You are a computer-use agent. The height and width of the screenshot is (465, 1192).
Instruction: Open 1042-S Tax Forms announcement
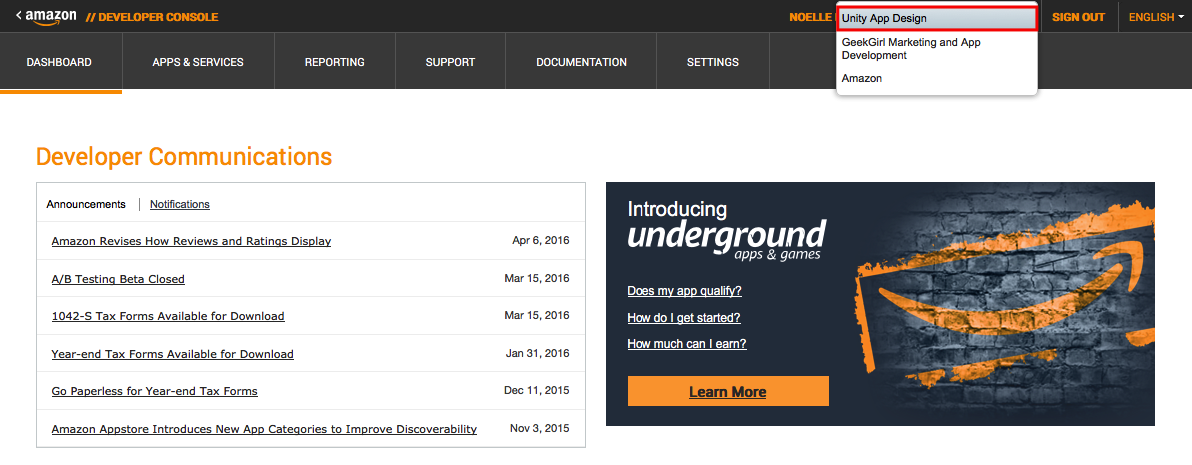point(168,316)
